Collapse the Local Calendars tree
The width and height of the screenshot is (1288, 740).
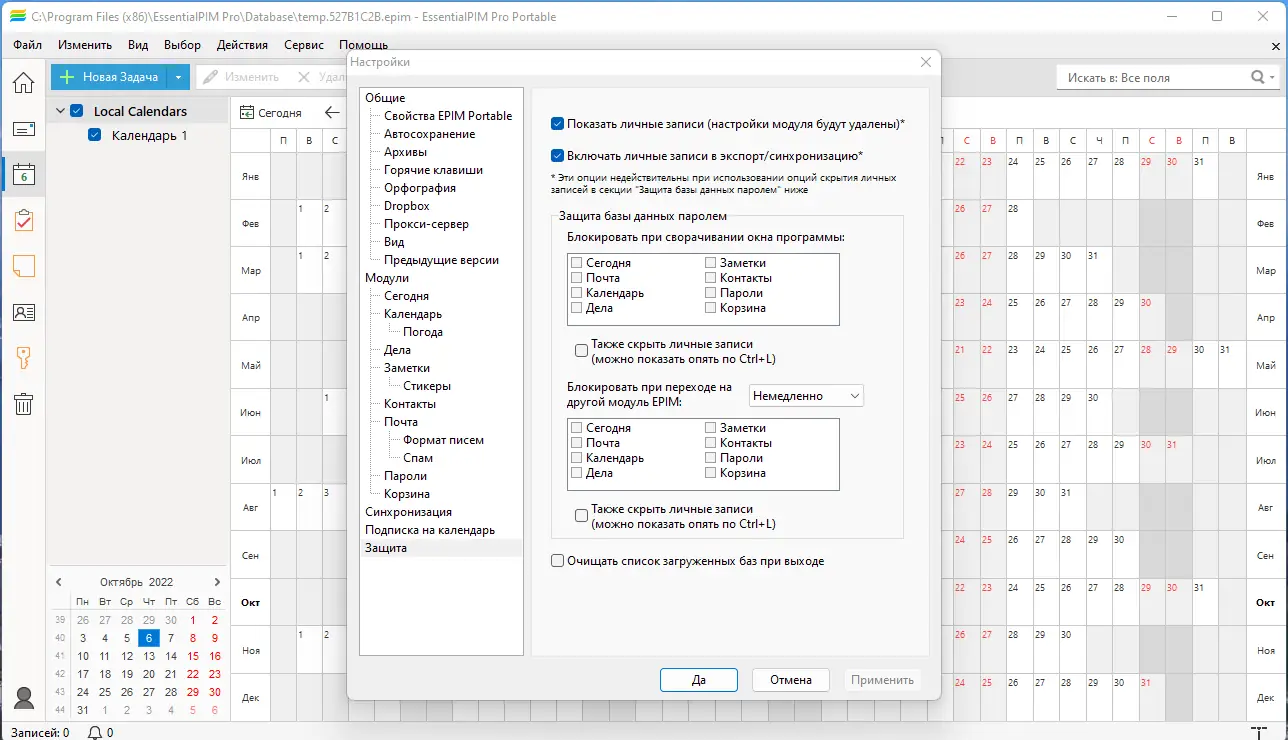pos(60,111)
